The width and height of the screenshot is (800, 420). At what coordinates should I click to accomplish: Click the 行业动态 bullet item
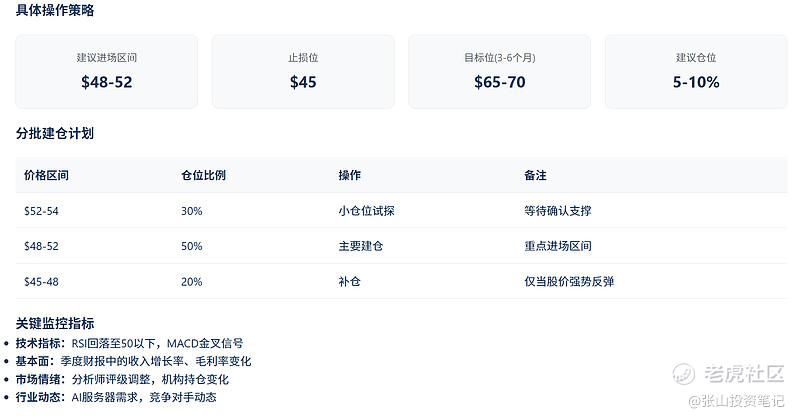[x=117, y=397]
